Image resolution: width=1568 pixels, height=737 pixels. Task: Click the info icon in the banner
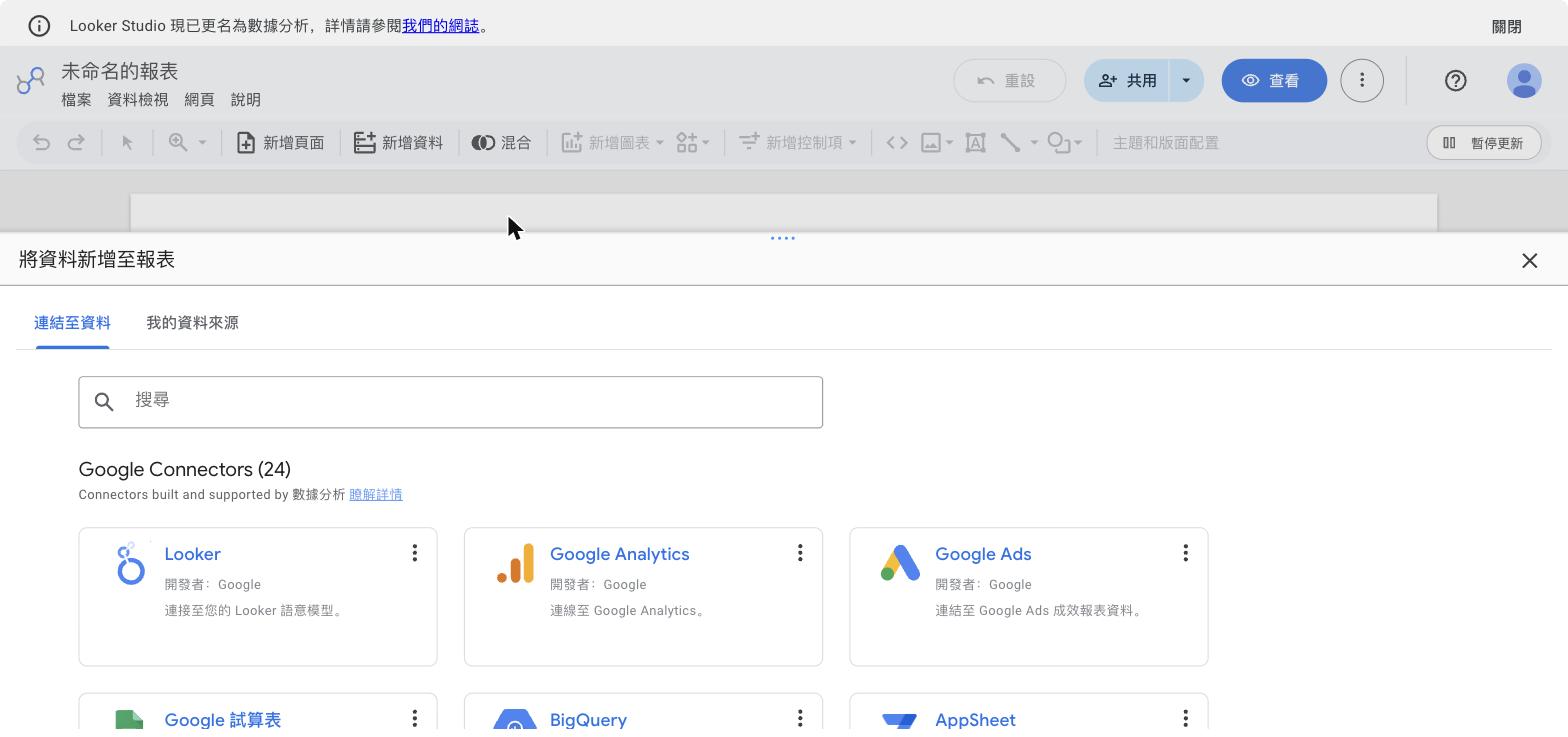[x=38, y=26]
